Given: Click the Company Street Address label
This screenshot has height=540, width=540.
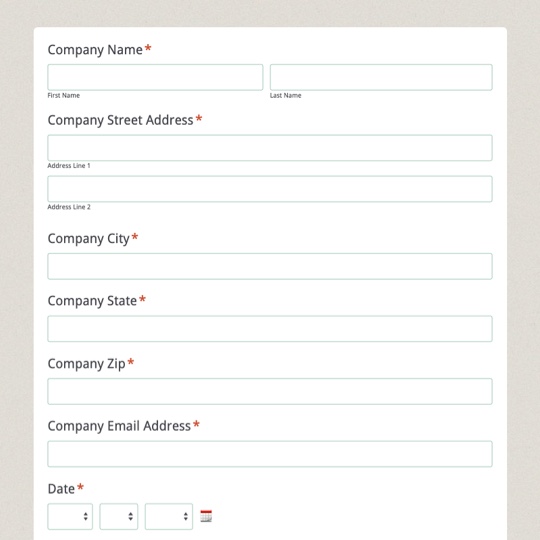Looking at the screenshot, I should (121, 121).
